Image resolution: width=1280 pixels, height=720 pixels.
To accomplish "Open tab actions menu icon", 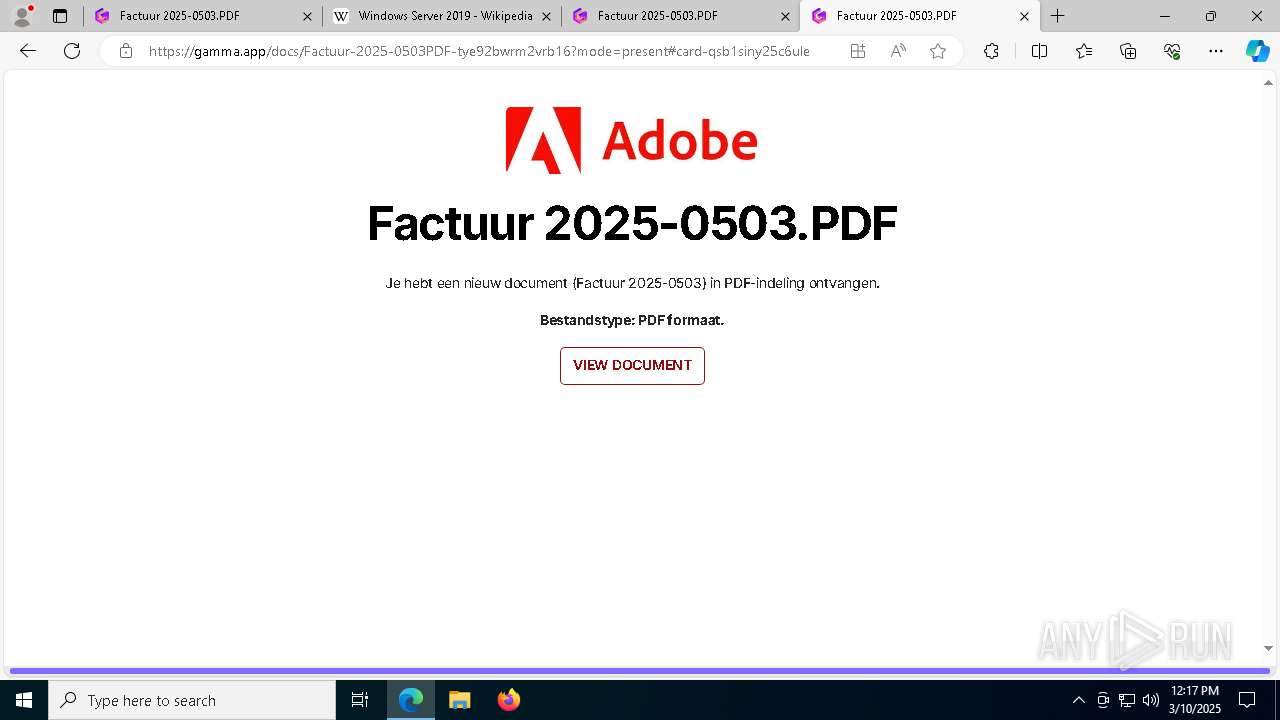I will pyautogui.click(x=60, y=16).
